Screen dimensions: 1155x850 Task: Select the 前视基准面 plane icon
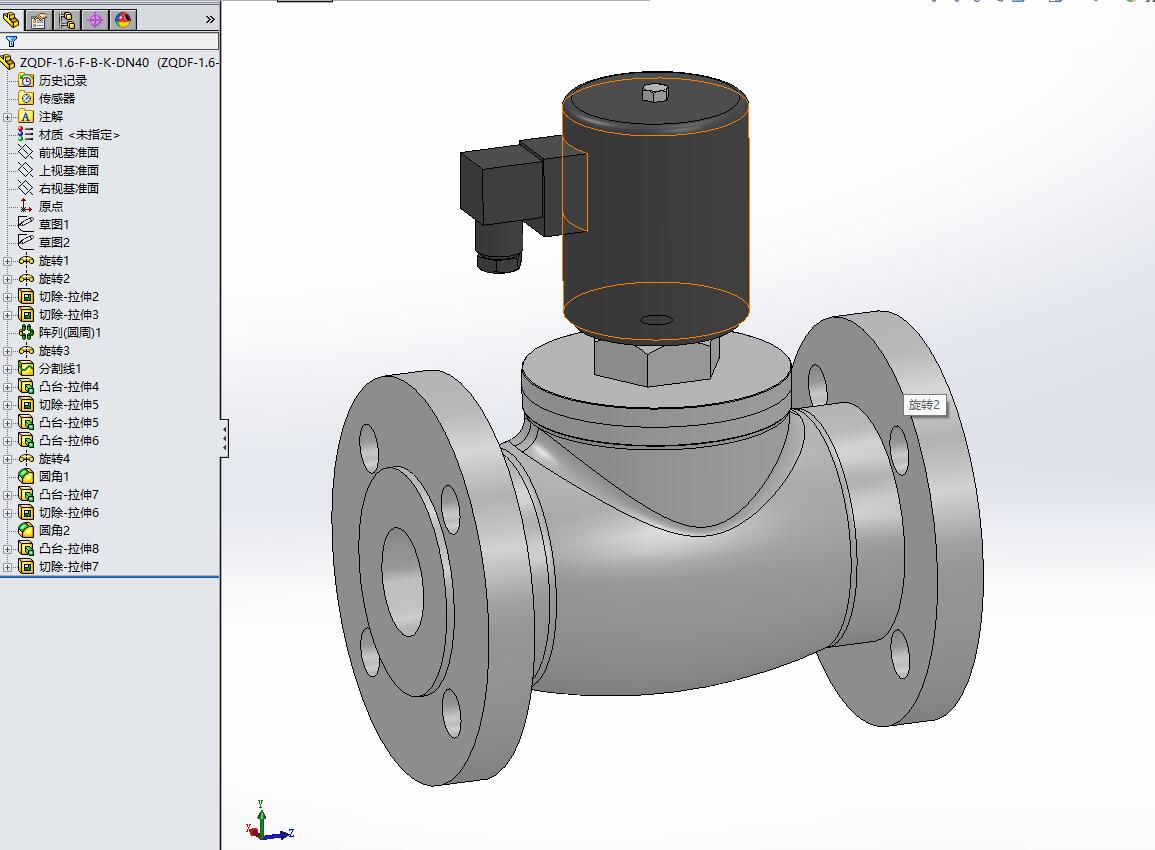point(26,152)
